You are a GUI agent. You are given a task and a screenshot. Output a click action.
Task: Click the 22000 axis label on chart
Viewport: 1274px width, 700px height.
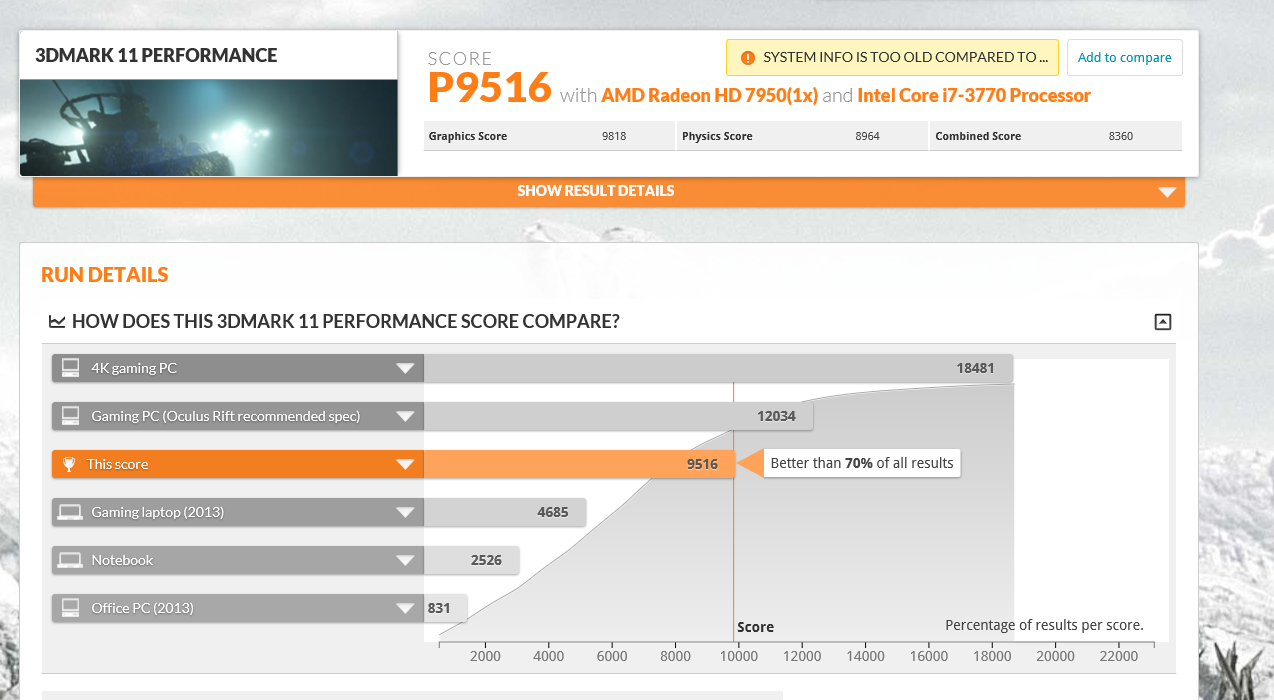click(x=1119, y=656)
